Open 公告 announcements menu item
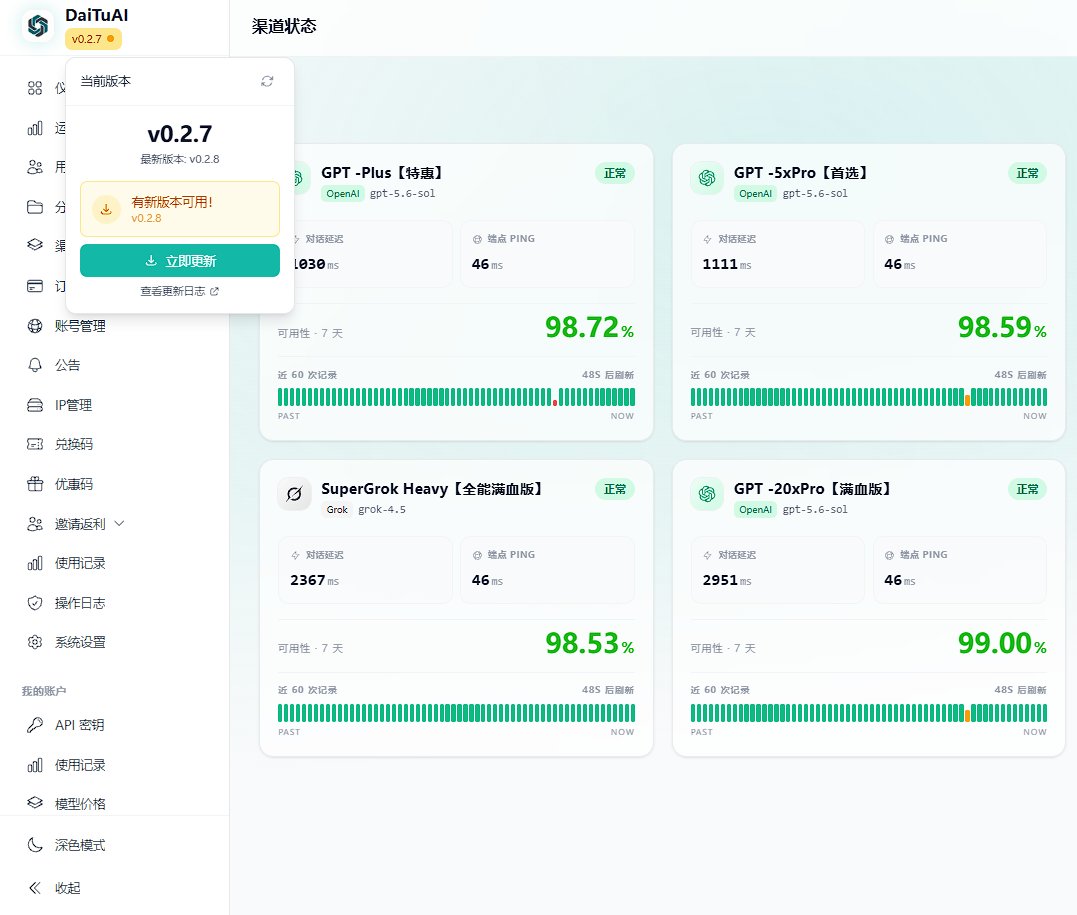Viewport: 1077px width, 915px height. [x=67, y=365]
